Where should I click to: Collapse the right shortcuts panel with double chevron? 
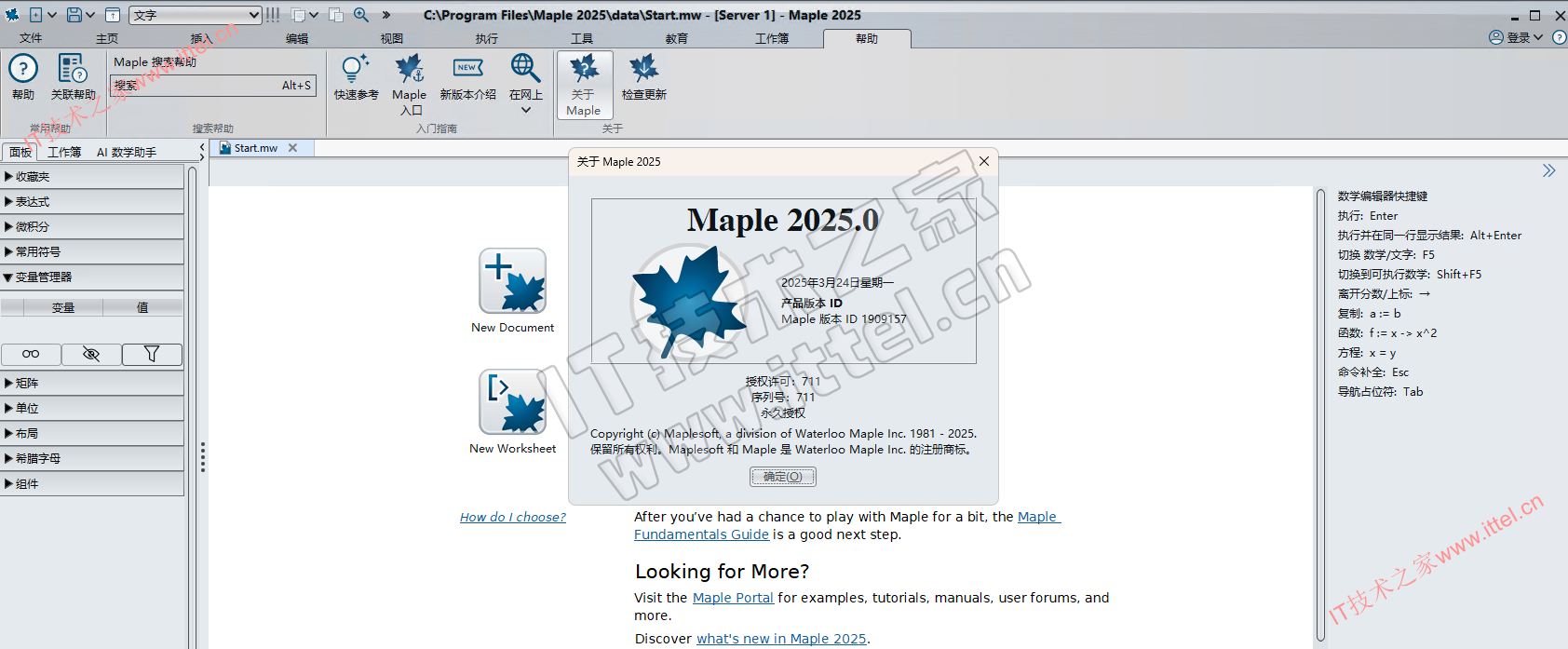[1548, 170]
